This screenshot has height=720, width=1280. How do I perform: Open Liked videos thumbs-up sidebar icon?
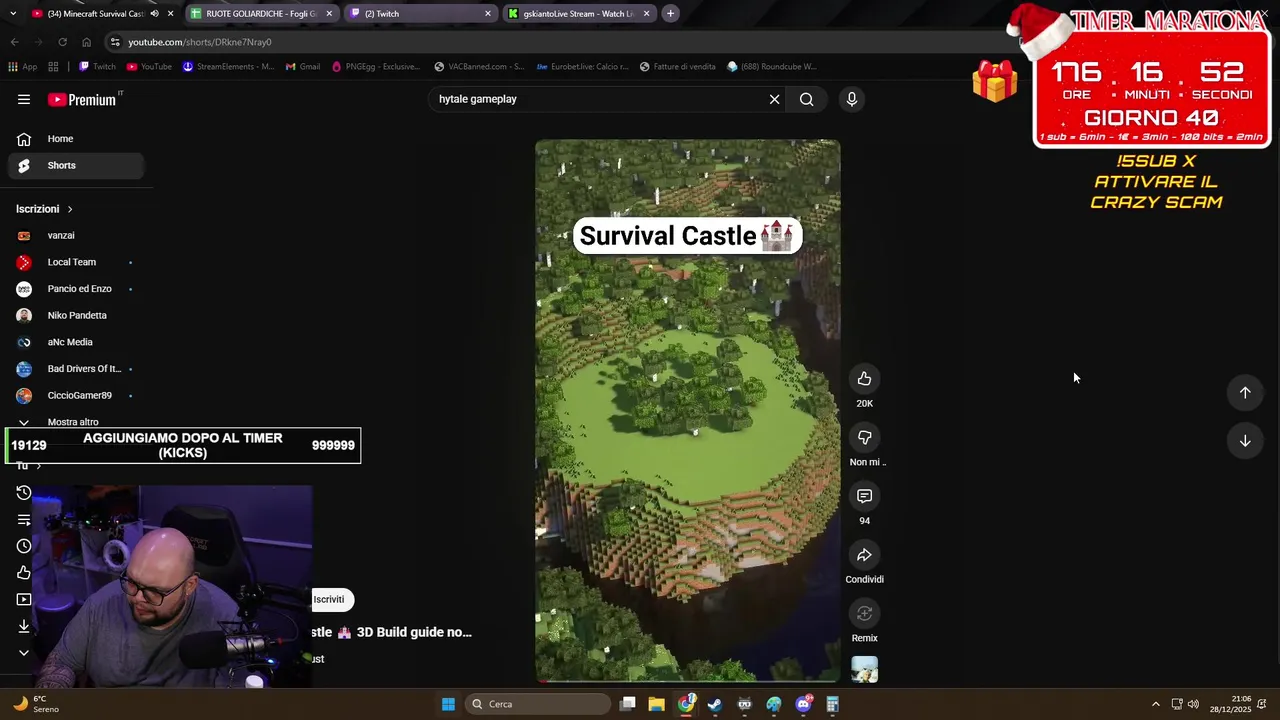pyautogui.click(x=24, y=573)
